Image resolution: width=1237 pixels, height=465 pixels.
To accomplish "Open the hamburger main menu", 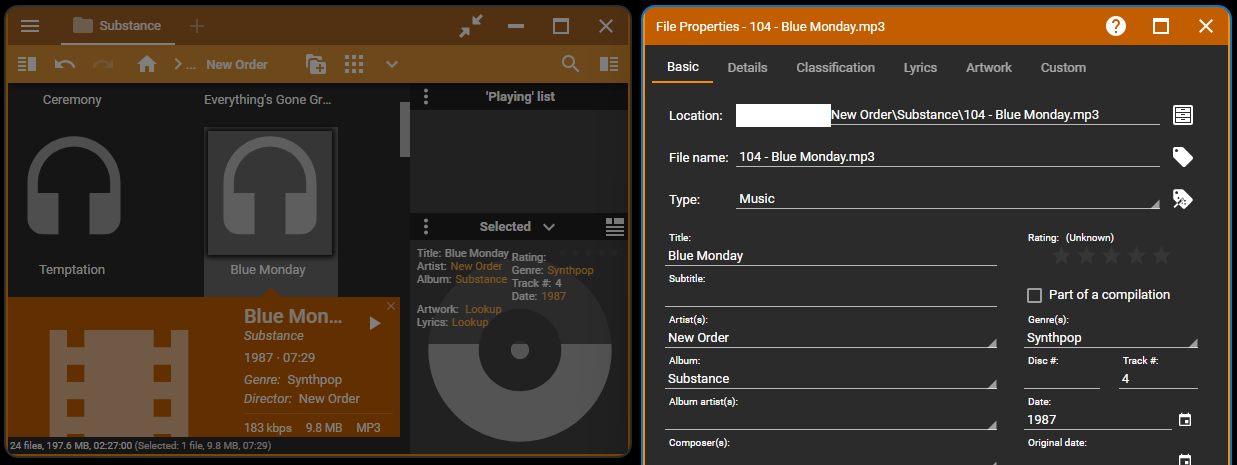I will click(30, 26).
